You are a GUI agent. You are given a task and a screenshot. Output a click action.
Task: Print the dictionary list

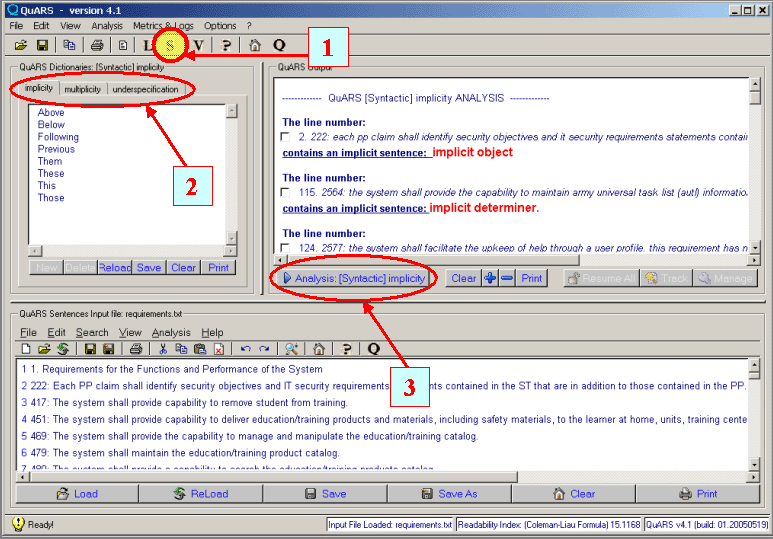218,267
